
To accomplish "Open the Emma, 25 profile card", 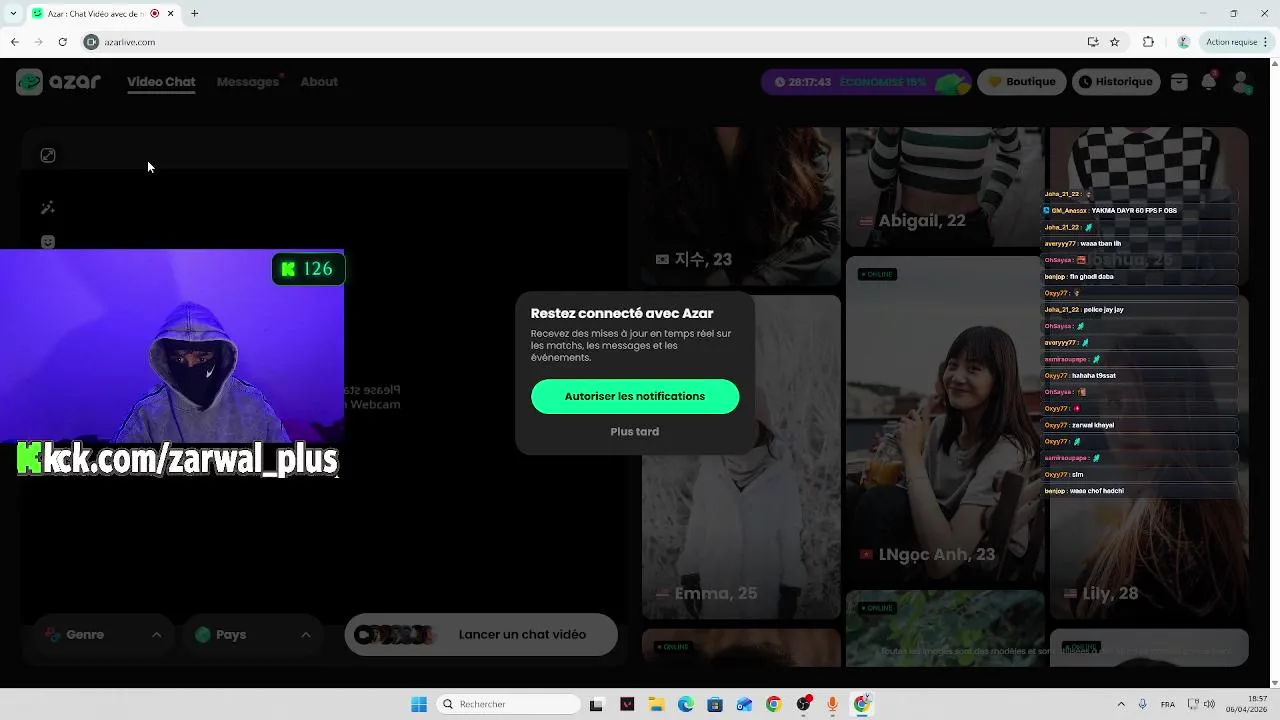I will [x=741, y=457].
